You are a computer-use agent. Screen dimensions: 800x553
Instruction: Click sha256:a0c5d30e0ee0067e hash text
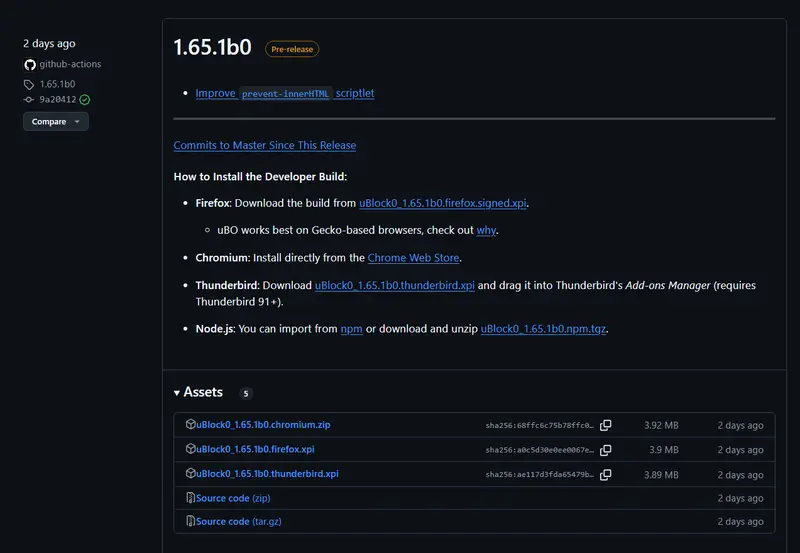[x=540, y=450]
